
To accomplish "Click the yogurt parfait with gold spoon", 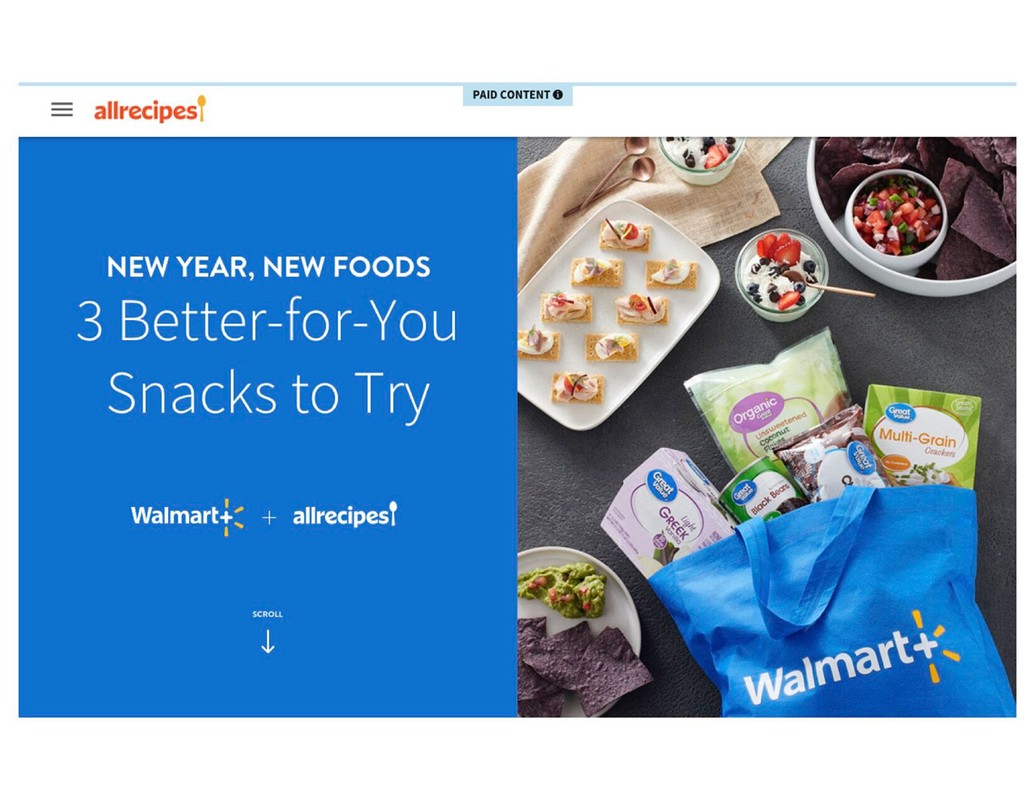I will pos(784,274).
